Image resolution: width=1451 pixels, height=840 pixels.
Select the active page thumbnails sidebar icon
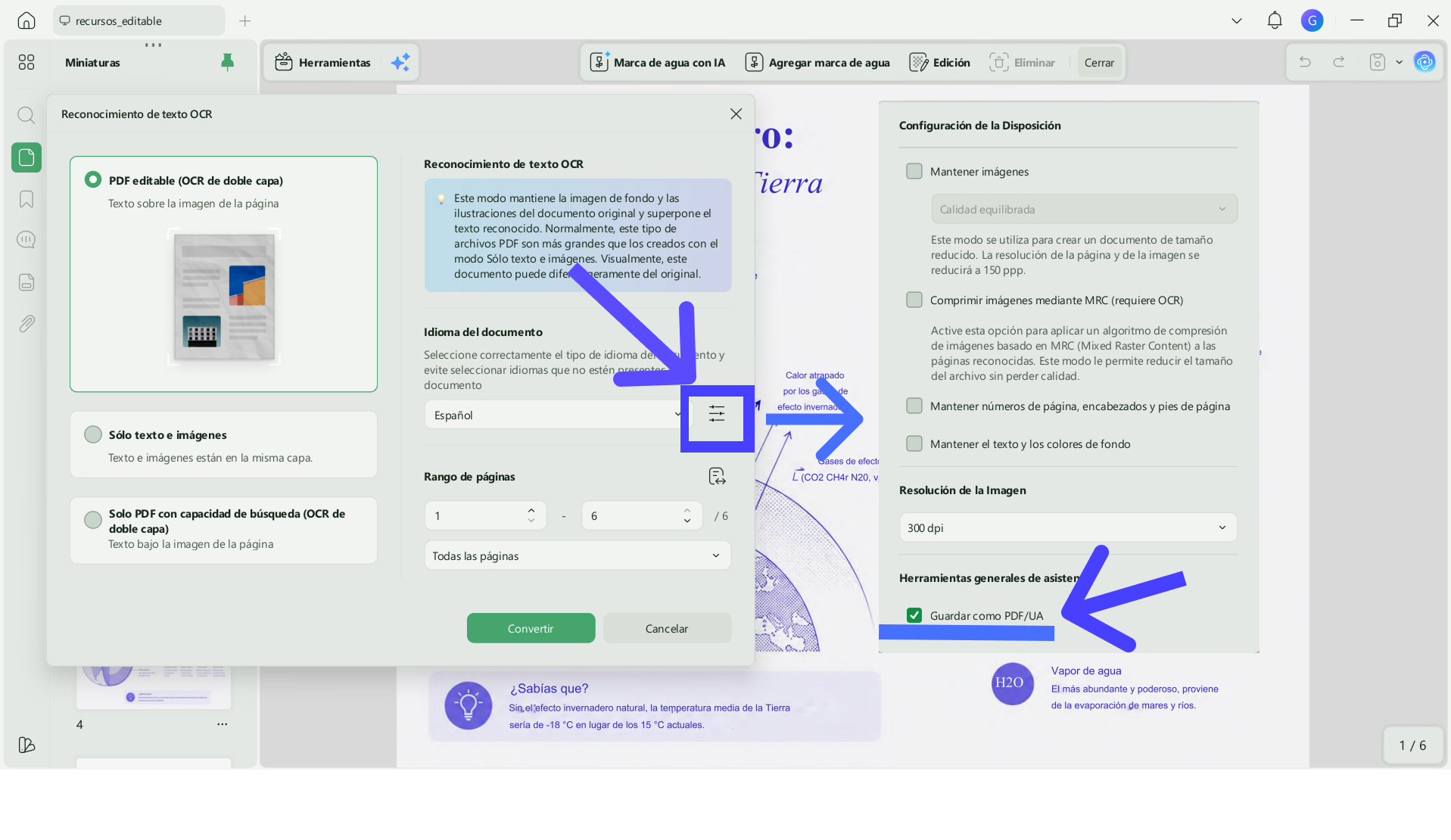(x=26, y=157)
